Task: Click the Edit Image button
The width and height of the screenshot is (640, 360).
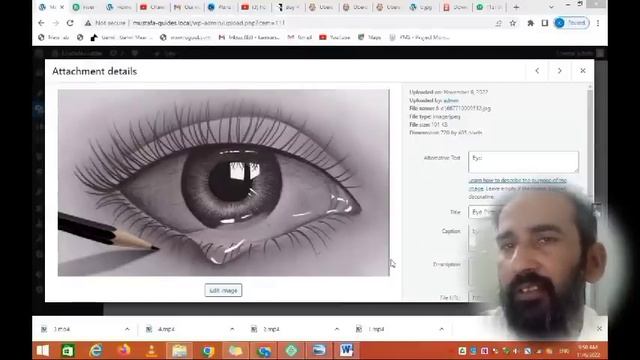Action: click(x=223, y=290)
